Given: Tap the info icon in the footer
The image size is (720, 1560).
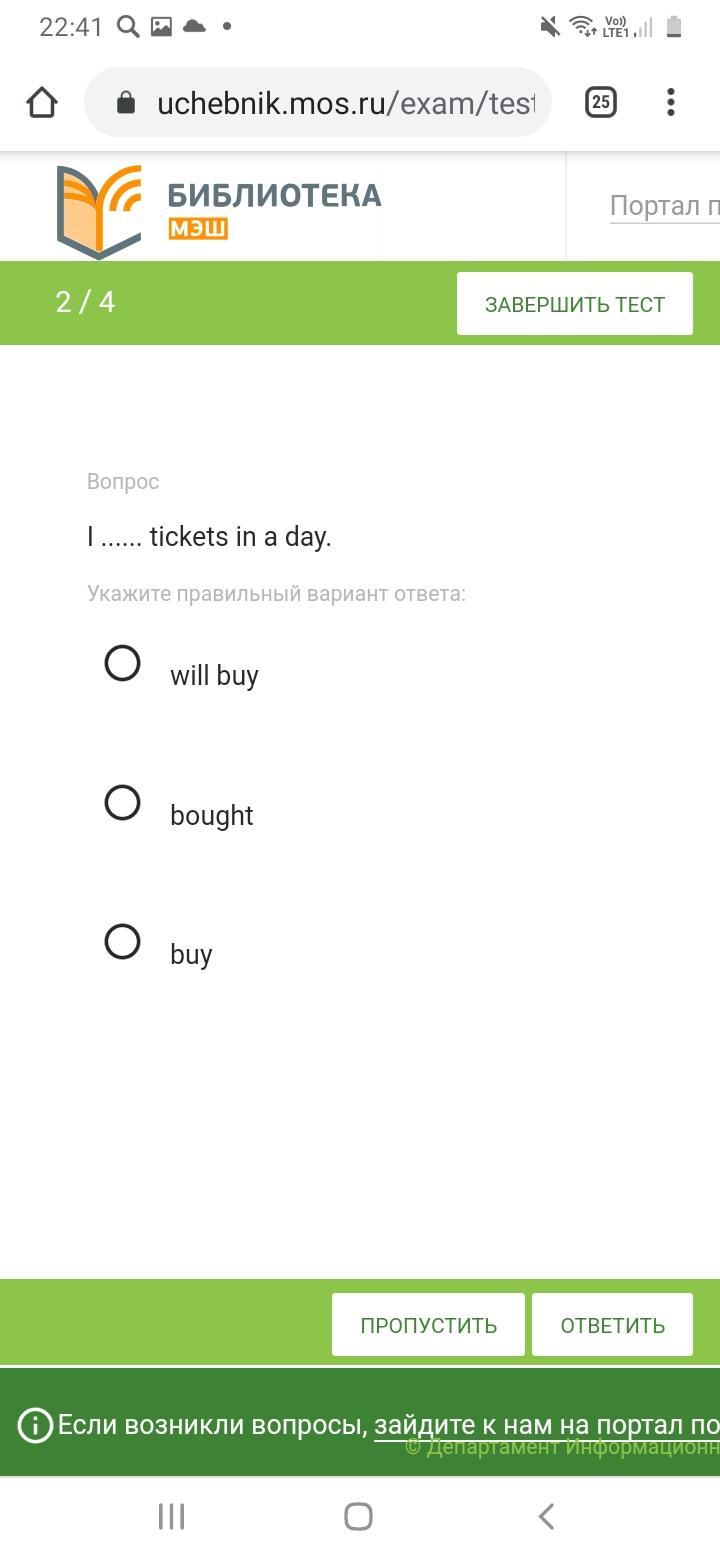Looking at the screenshot, I should (x=35, y=1425).
